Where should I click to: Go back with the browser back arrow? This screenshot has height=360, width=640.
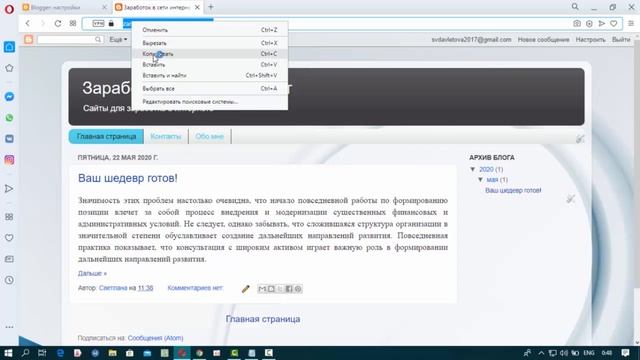tap(27, 24)
